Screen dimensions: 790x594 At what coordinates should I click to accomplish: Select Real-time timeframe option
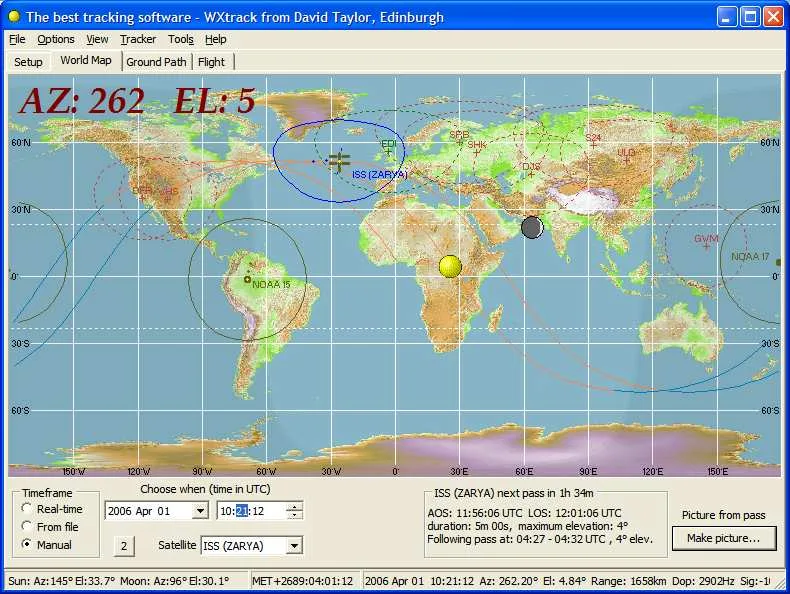coord(52,509)
